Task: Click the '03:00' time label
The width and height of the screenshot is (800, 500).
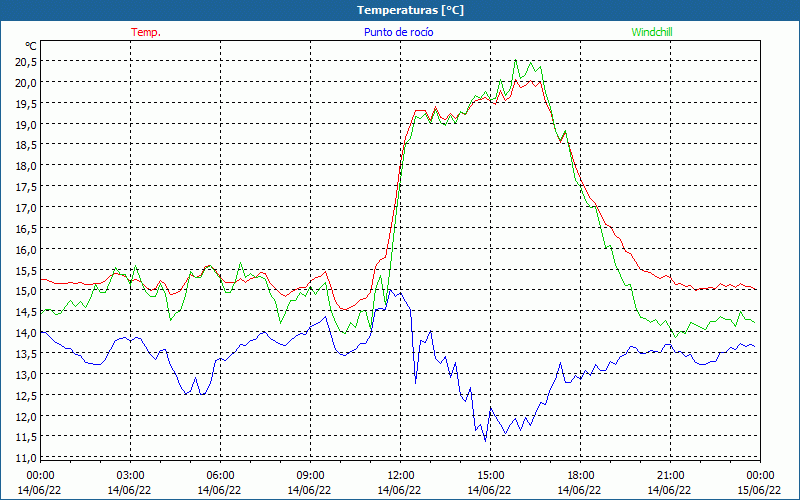Action: click(130, 475)
